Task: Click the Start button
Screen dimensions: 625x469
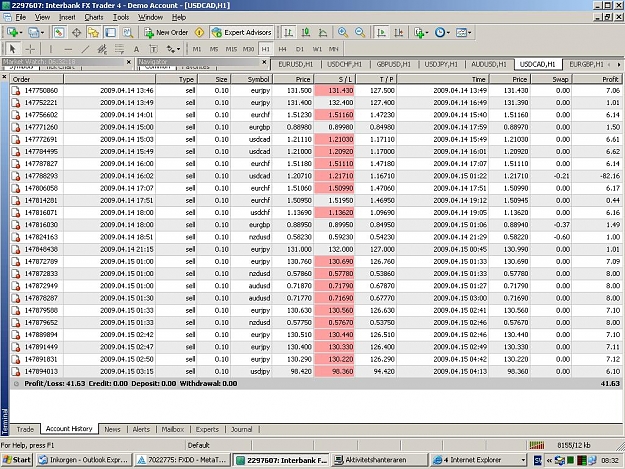Action: point(17,460)
